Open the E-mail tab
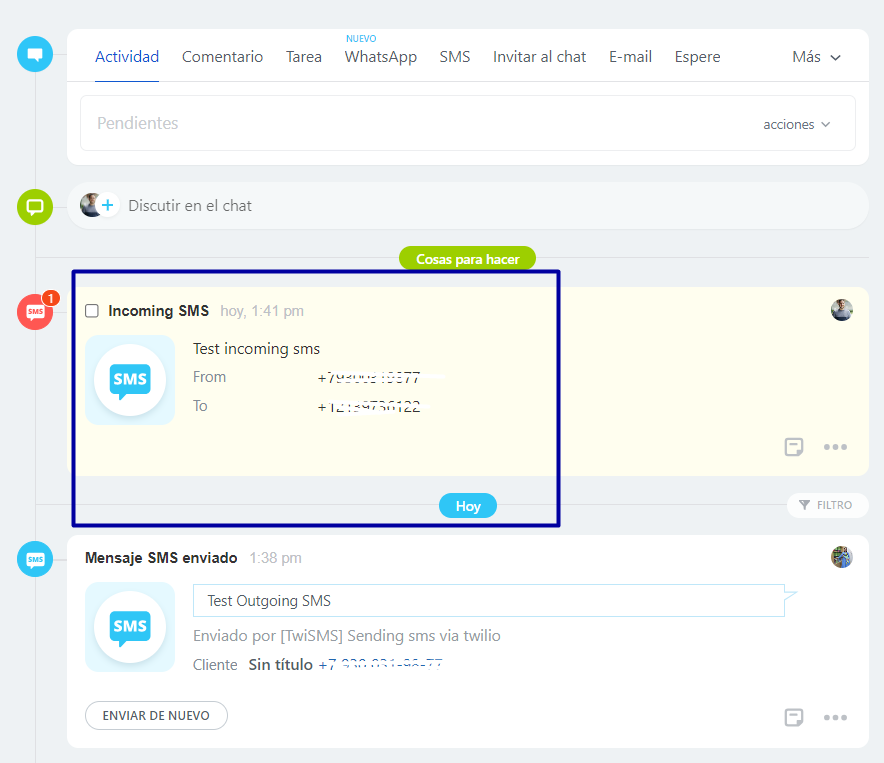Viewport: 884px width, 763px height. [630, 57]
